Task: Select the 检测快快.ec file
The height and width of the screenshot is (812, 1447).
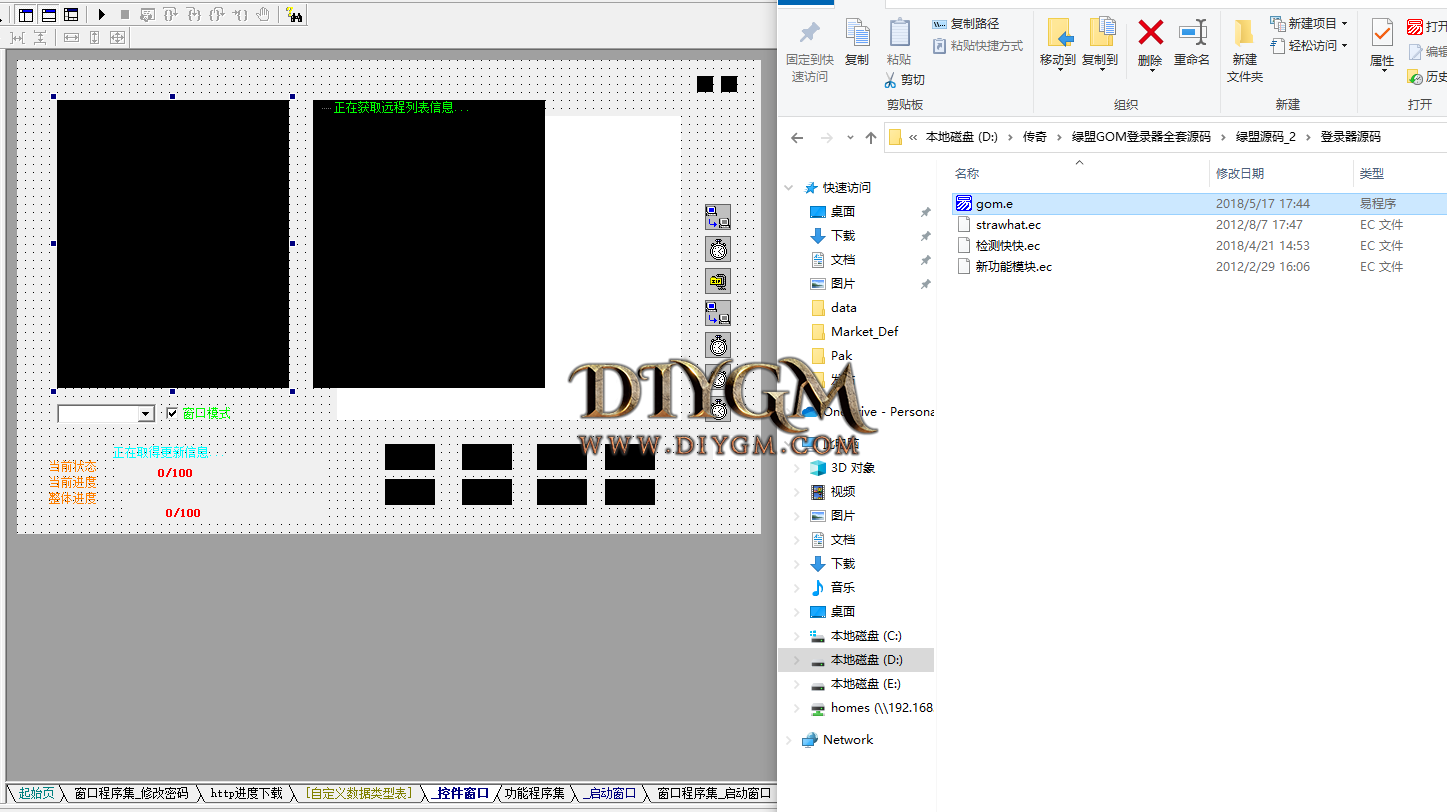Action: point(1200,246)
